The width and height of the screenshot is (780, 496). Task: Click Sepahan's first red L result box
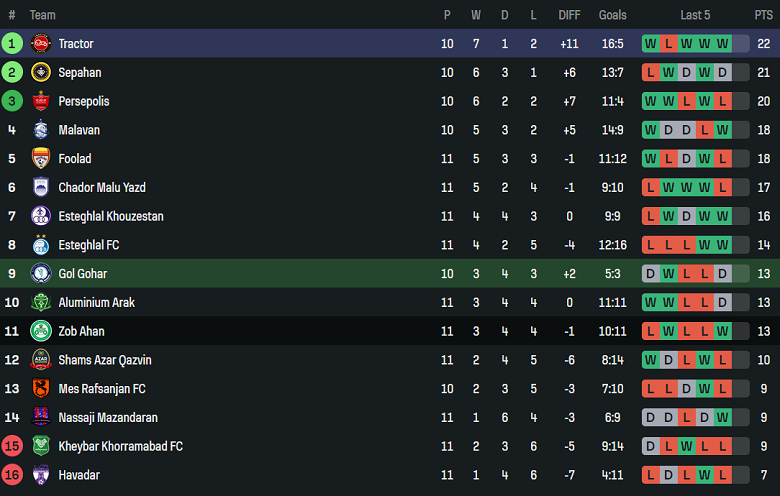[651, 73]
